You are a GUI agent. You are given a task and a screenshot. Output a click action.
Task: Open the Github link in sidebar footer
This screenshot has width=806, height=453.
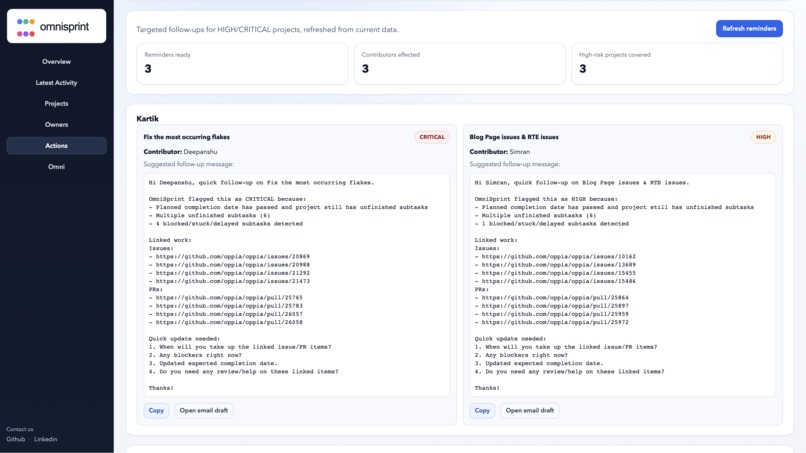tap(15, 439)
